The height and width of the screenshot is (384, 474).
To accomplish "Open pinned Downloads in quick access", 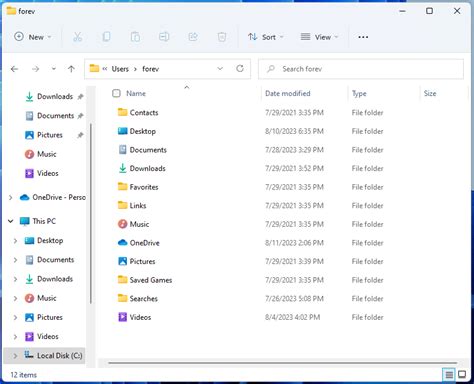I will (55, 96).
